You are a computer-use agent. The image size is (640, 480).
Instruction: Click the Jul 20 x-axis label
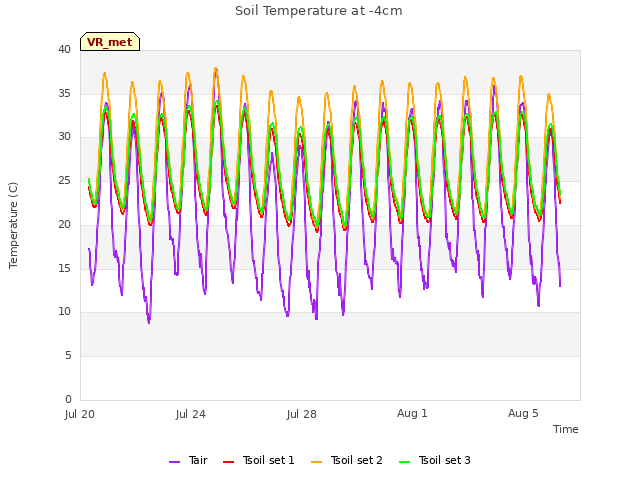[80, 414]
